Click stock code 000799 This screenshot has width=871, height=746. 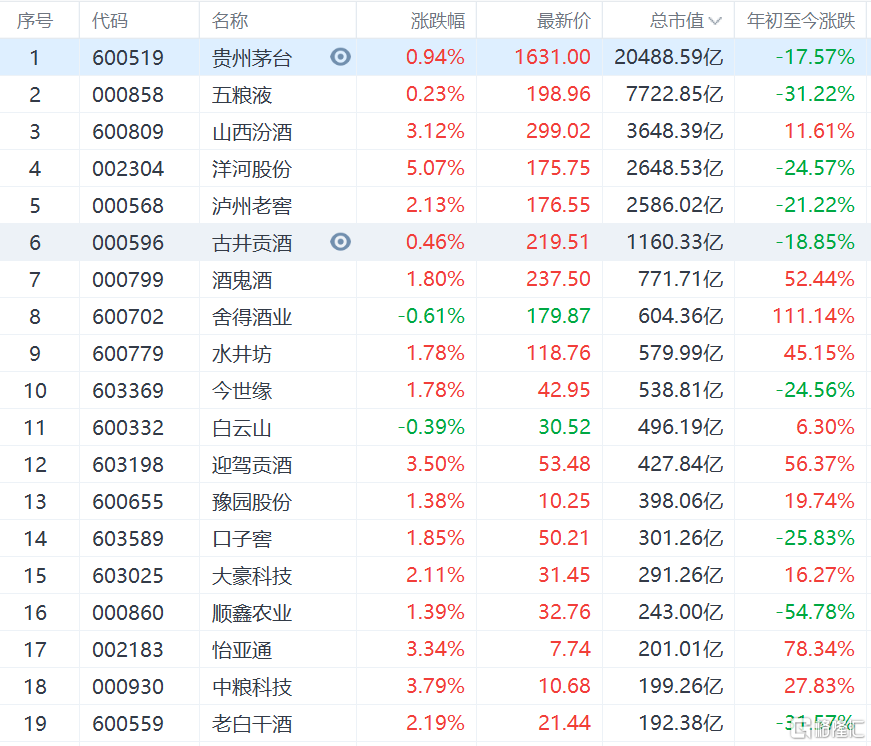click(x=128, y=279)
